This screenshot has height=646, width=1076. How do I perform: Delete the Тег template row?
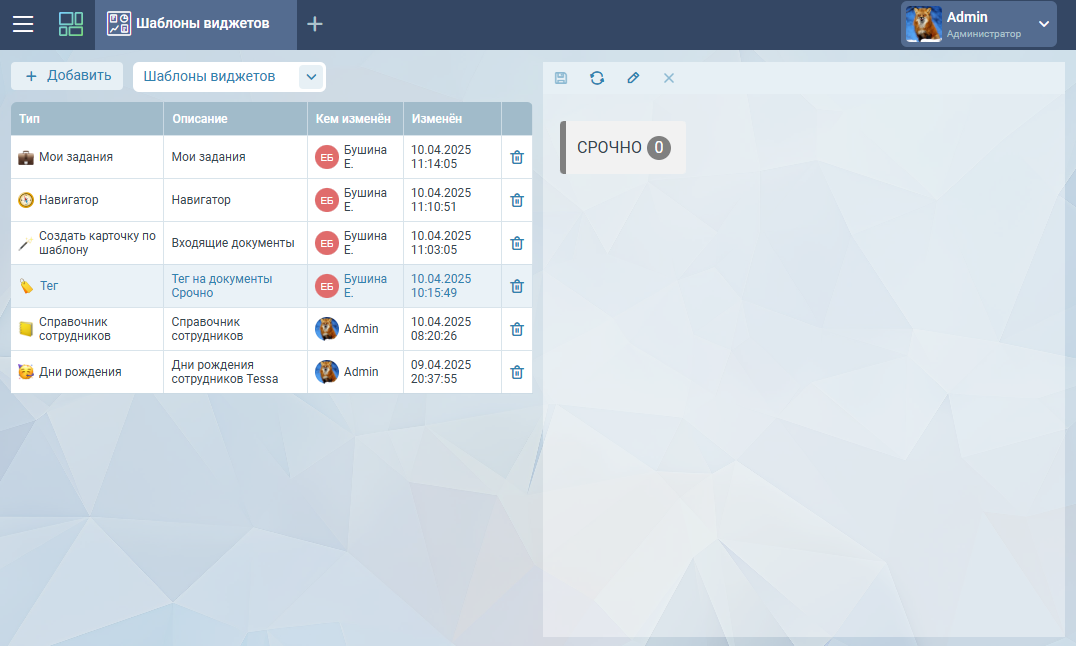click(x=517, y=286)
